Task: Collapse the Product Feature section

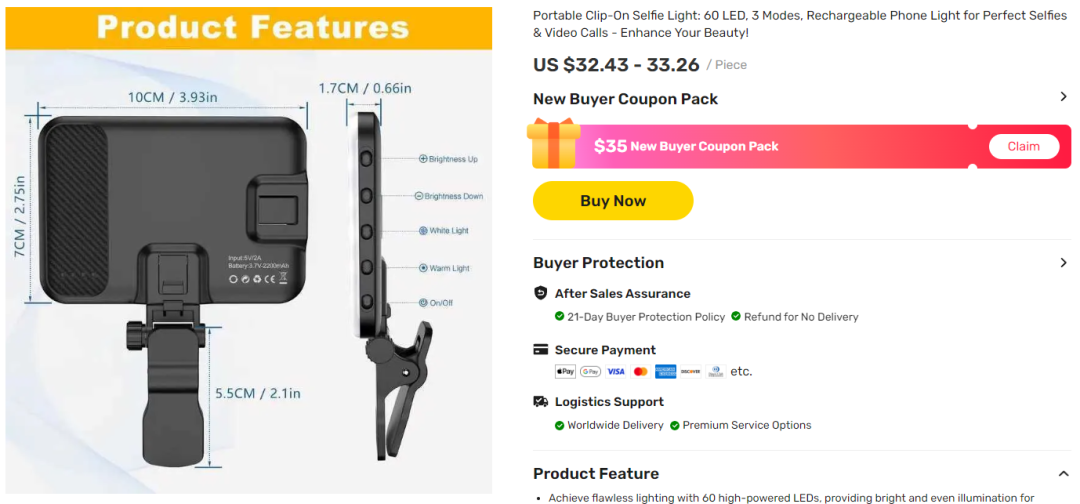Action: tap(1063, 474)
